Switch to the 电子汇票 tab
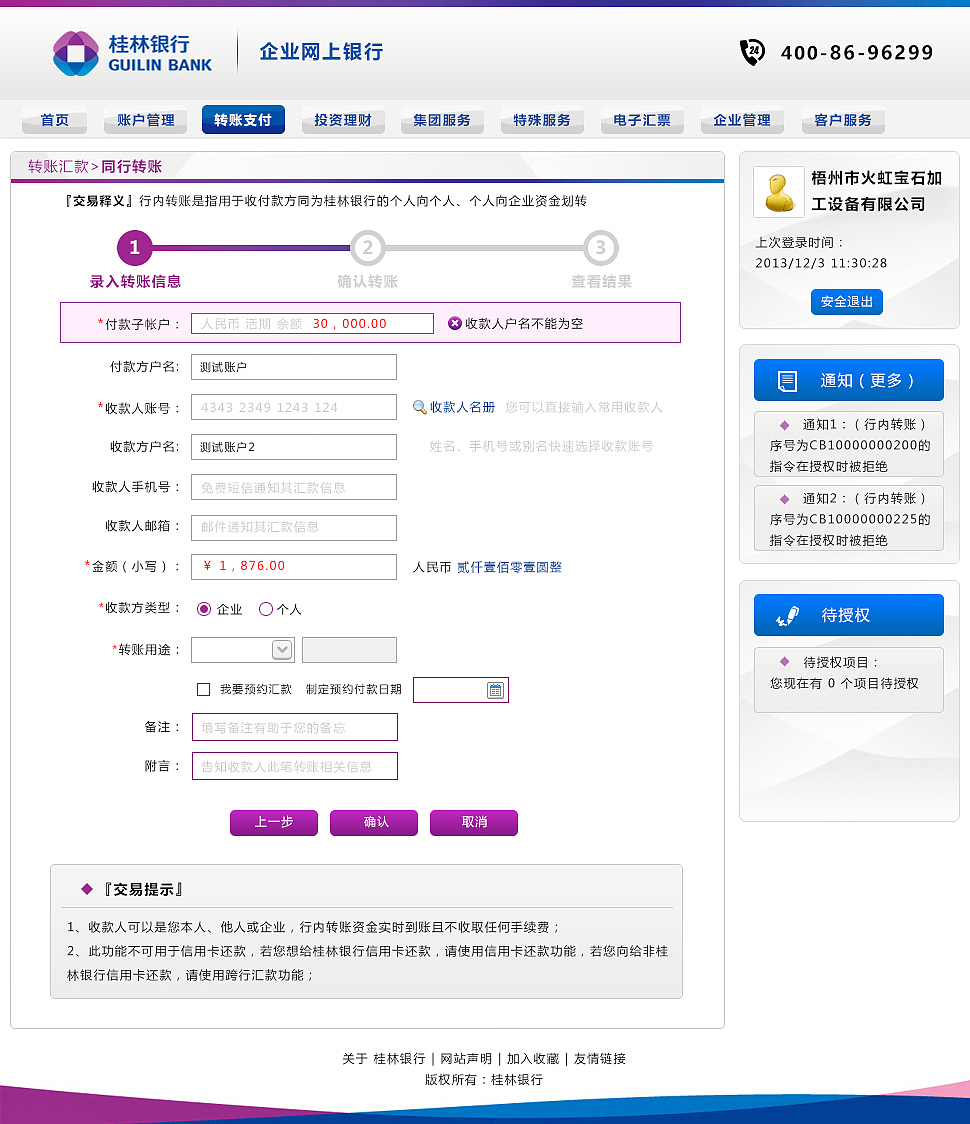The height and width of the screenshot is (1124, 970). point(642,120)
